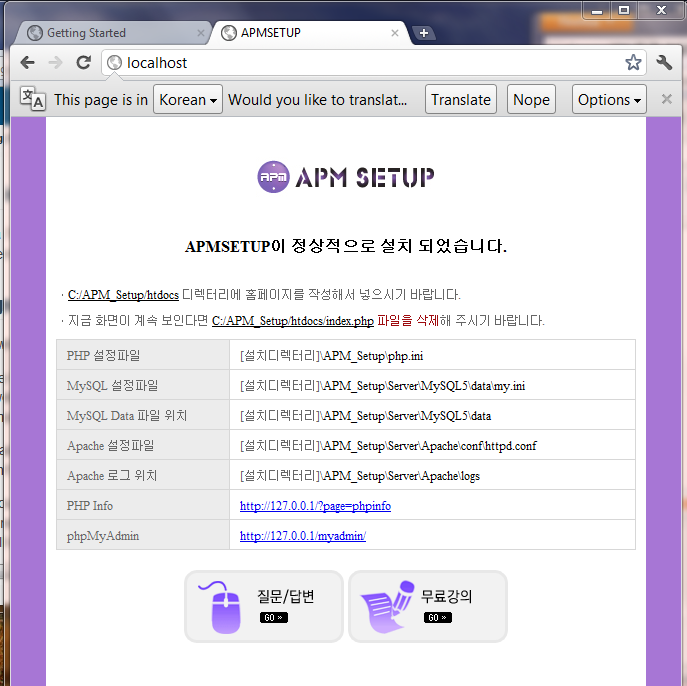This screenshot has width=687, height=686.
Task: Click the httpd.conf path value
Action: click(x=388, y=446)
